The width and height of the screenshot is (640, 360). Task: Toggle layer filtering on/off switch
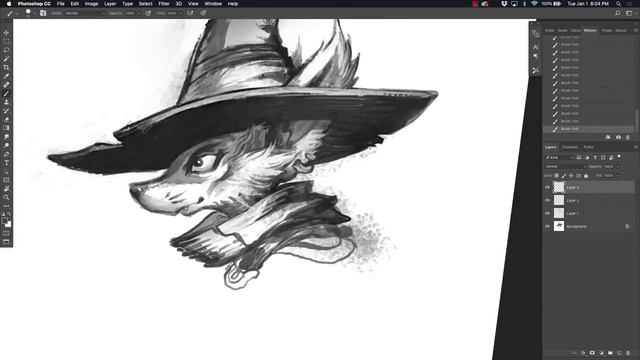619,157
